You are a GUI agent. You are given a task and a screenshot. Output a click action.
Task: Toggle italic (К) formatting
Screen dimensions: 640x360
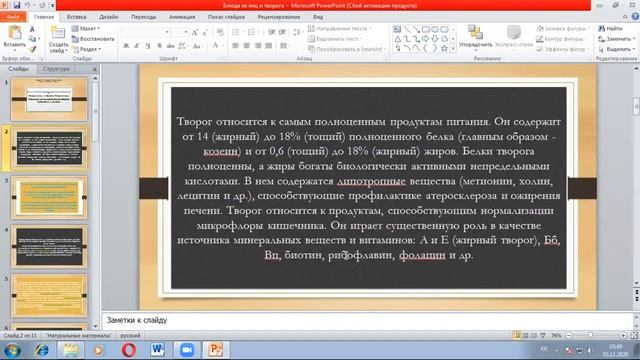[x=137, y=46]
